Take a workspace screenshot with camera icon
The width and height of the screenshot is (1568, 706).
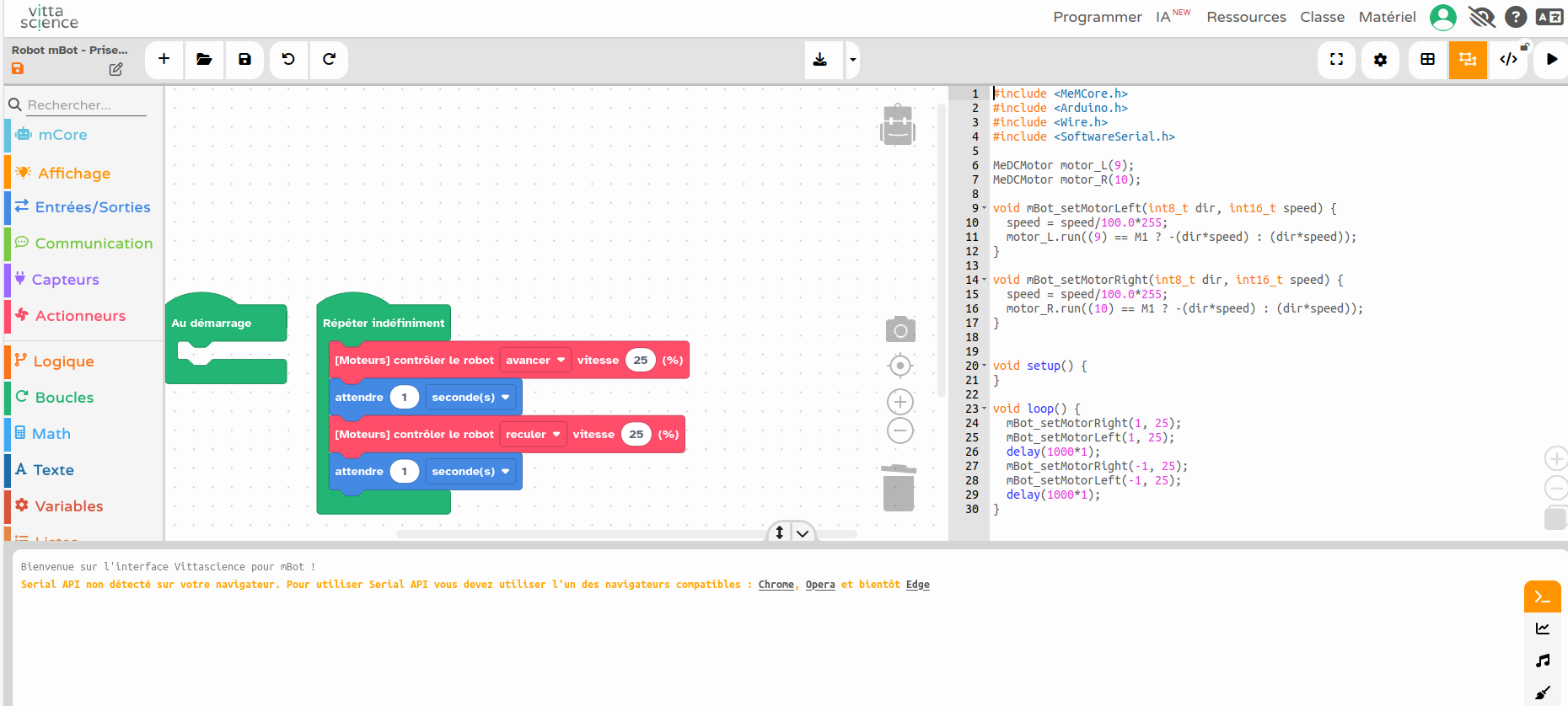[x=899, y=330]
